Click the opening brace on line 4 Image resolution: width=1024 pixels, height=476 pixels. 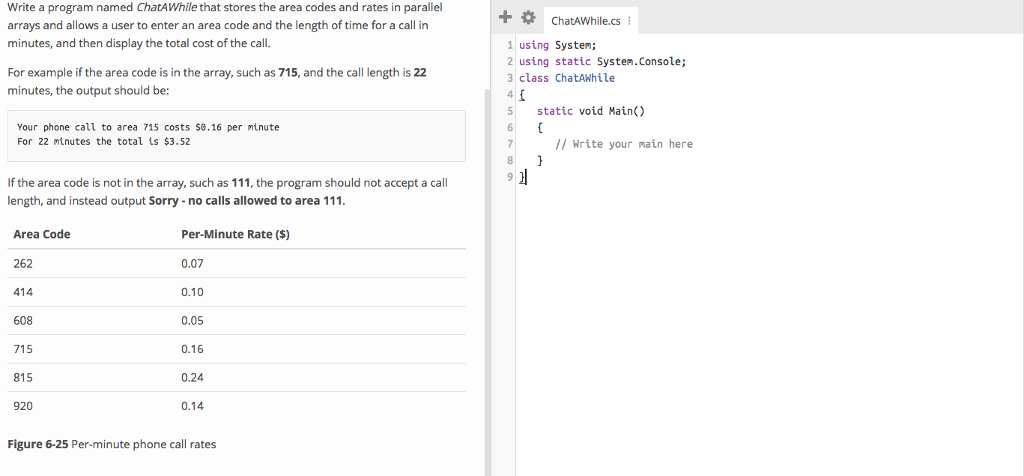521,95
